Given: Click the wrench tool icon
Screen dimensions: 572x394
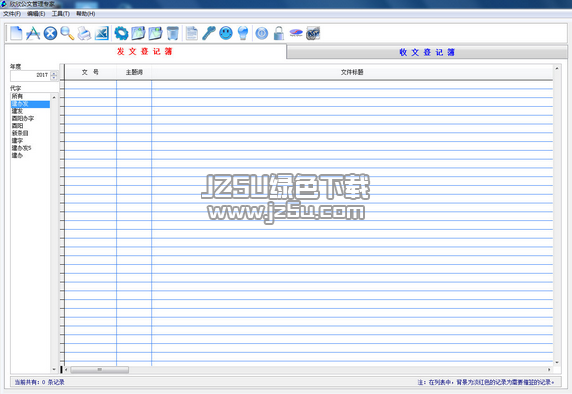Looking at the screenshot, I should tap(209, 33).
